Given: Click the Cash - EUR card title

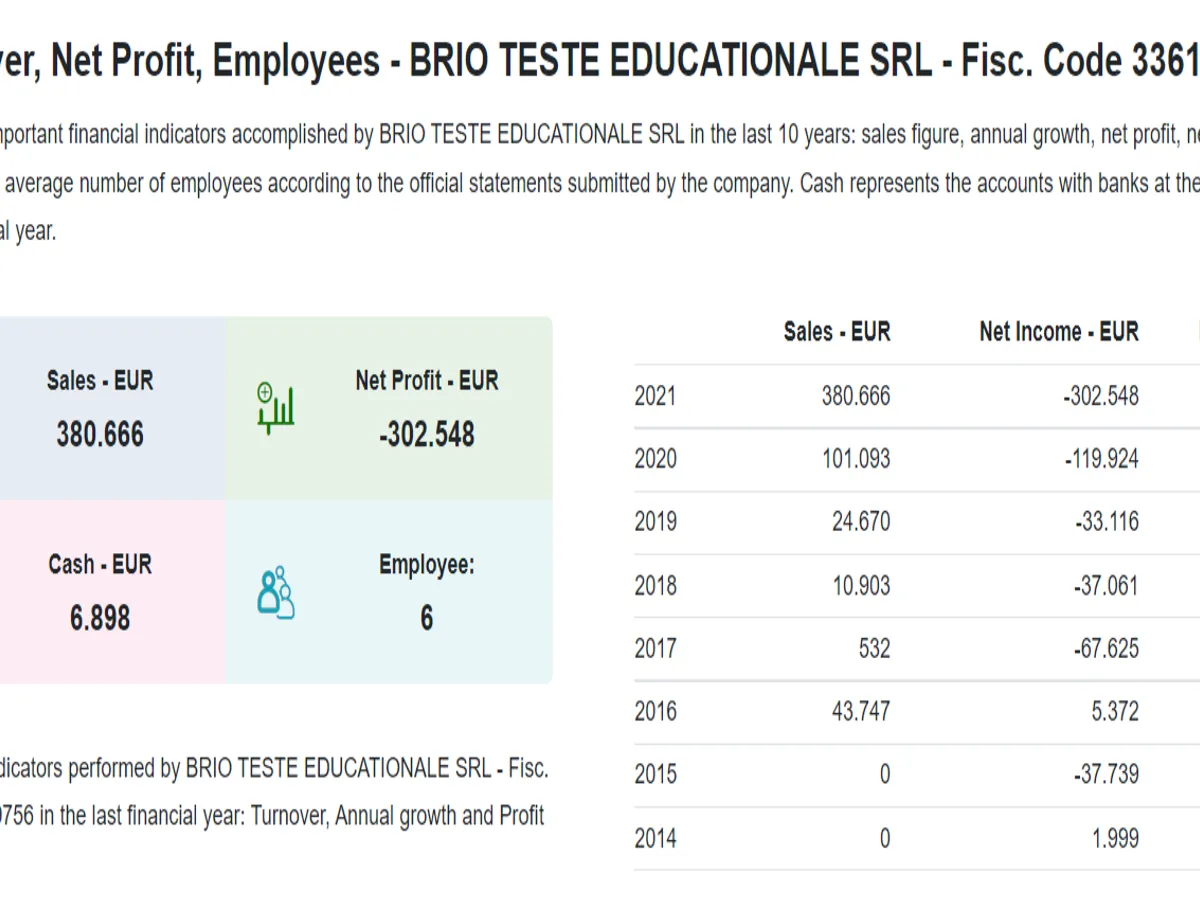Looking at the screenshot, I should coord(100,565).
